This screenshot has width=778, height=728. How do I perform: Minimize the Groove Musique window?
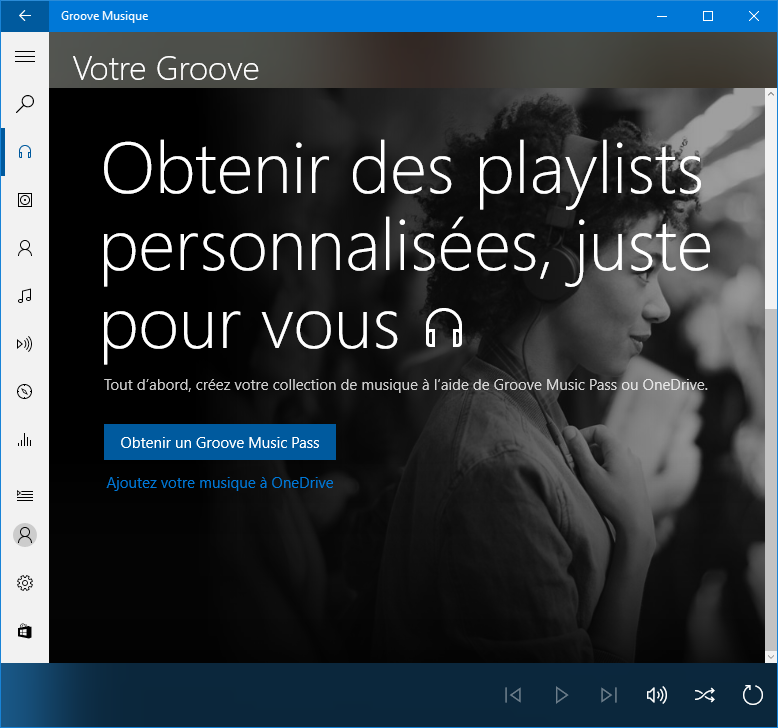[x=662, y=16]
